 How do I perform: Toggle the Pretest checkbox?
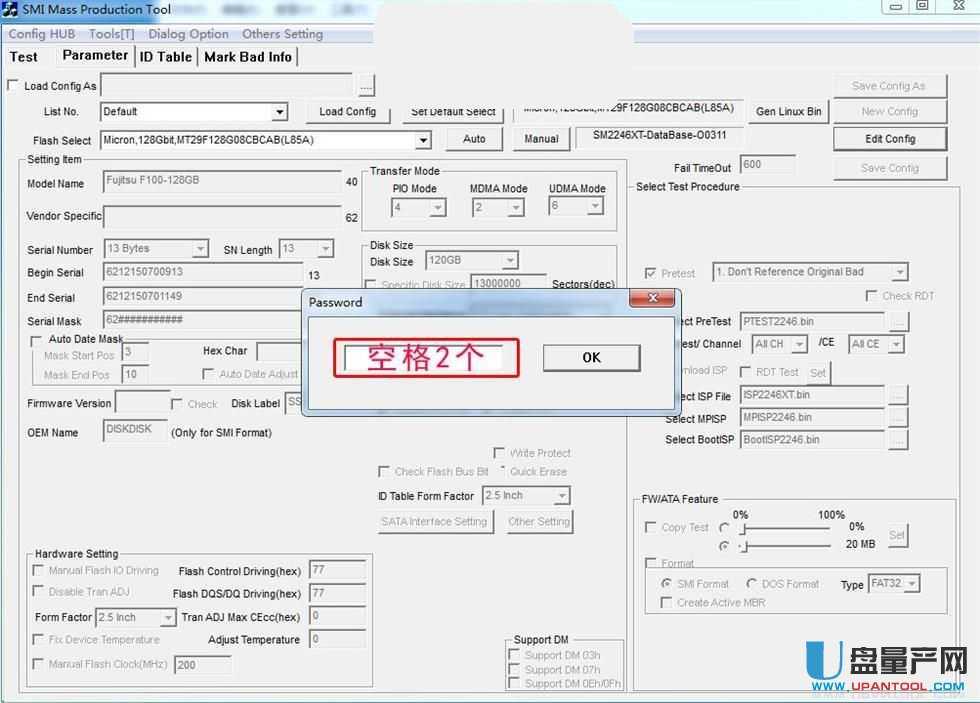tap(651, 273)
